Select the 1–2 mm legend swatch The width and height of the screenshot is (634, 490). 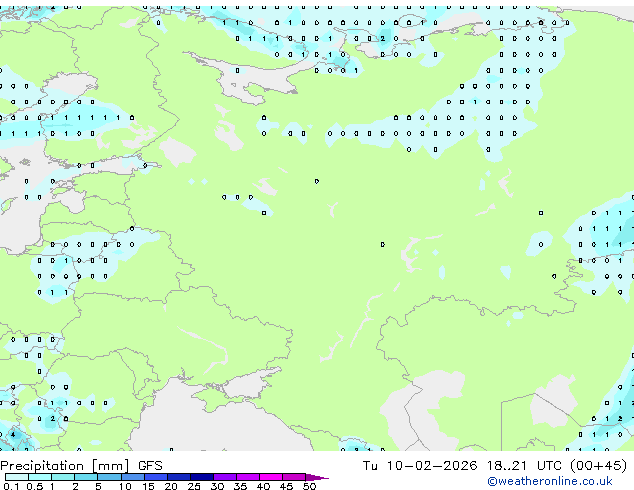tap(63, 477)
